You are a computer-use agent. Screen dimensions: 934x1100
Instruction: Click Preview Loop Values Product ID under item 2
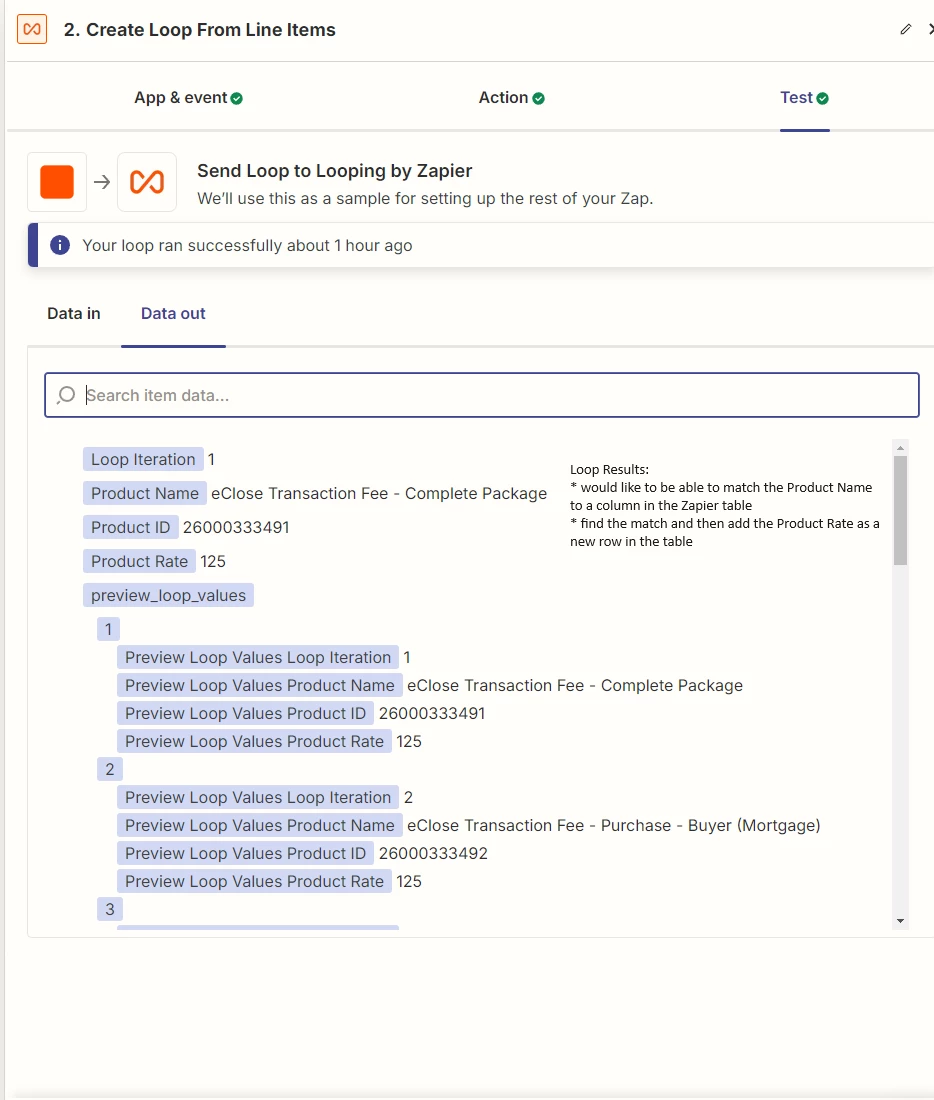[x=246, y=854]
